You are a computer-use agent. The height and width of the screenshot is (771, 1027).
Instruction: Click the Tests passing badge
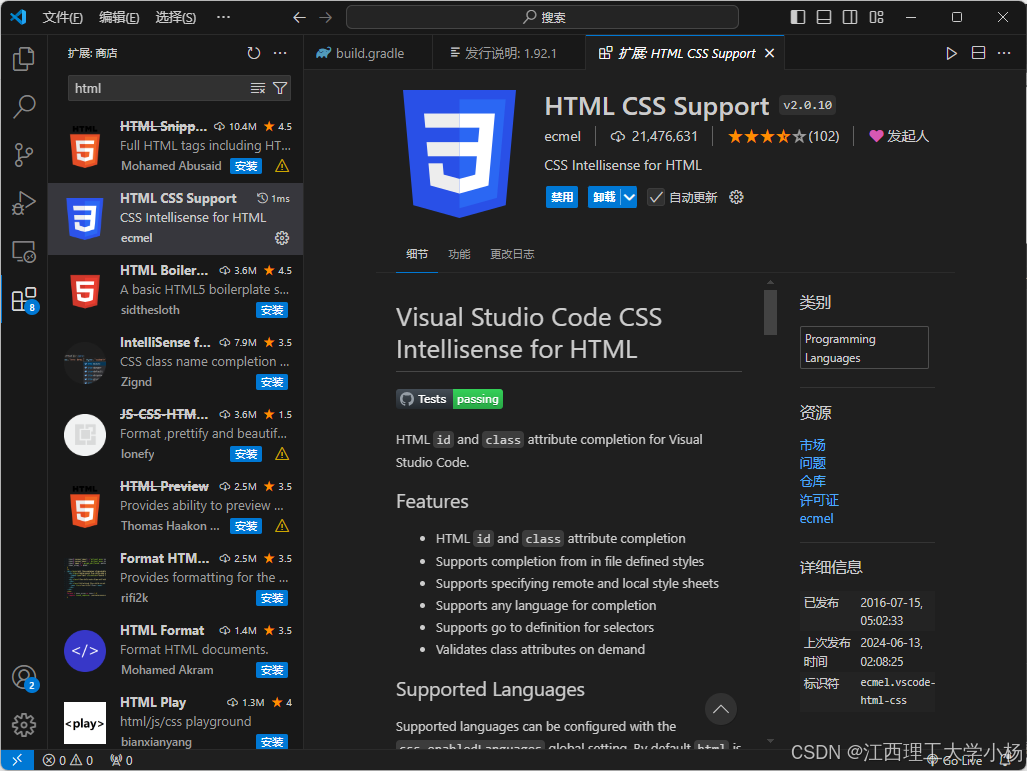click(449, 399)
